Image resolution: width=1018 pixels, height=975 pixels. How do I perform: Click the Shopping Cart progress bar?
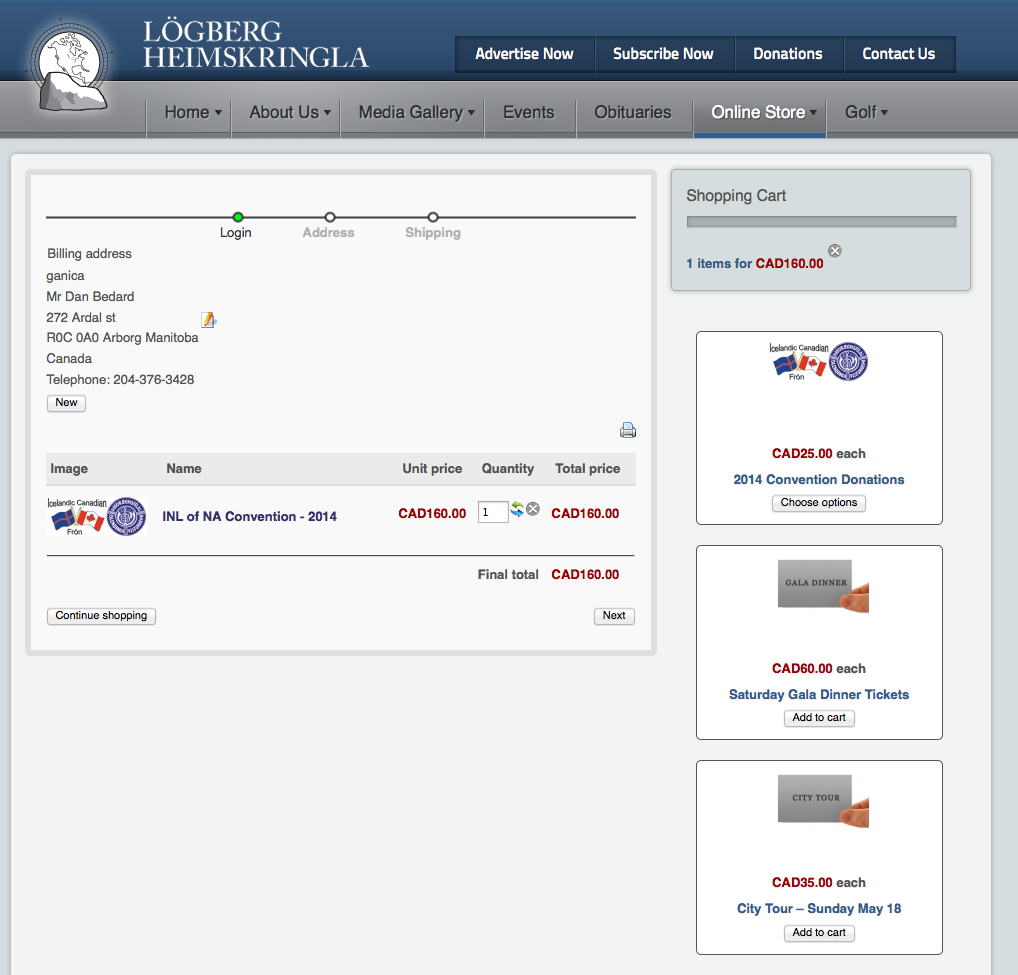coord(821,221)
